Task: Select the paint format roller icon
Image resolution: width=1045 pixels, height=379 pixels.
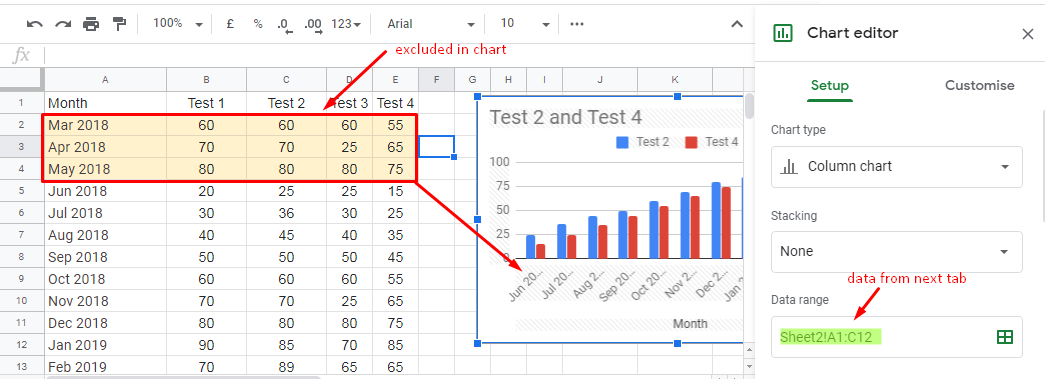Action: click(119, 24)
